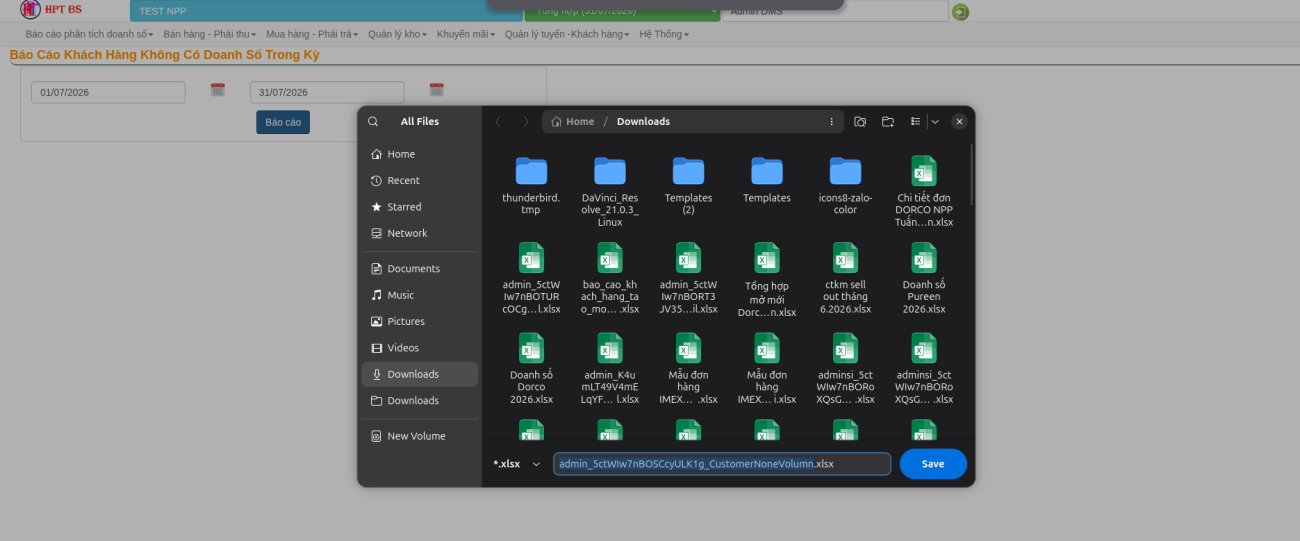Open Documents in the sidebar

[419, 269]
